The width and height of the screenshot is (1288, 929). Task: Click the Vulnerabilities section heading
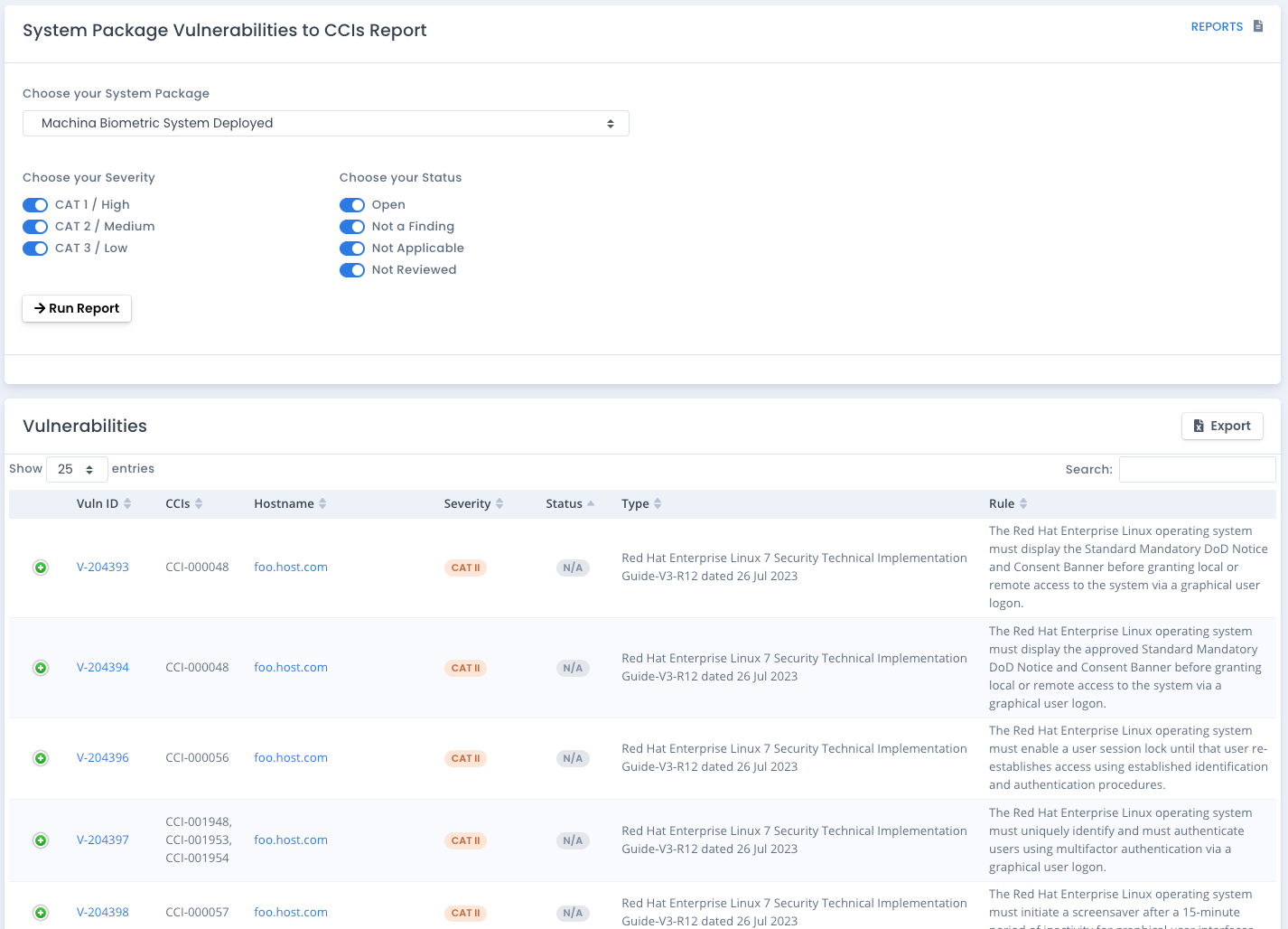(x=85, y=427)
